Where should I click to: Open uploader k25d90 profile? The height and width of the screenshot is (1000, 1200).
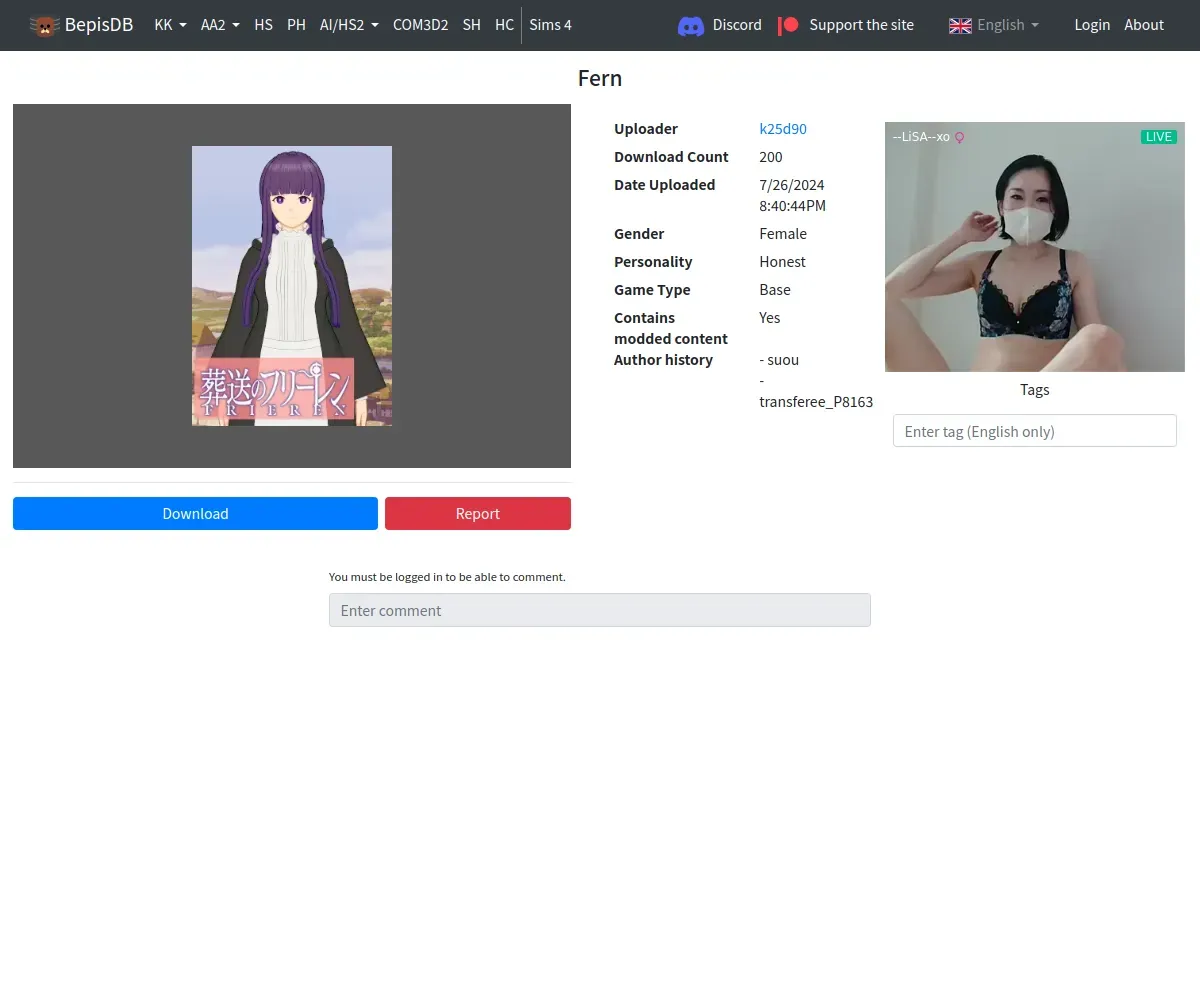783,129
